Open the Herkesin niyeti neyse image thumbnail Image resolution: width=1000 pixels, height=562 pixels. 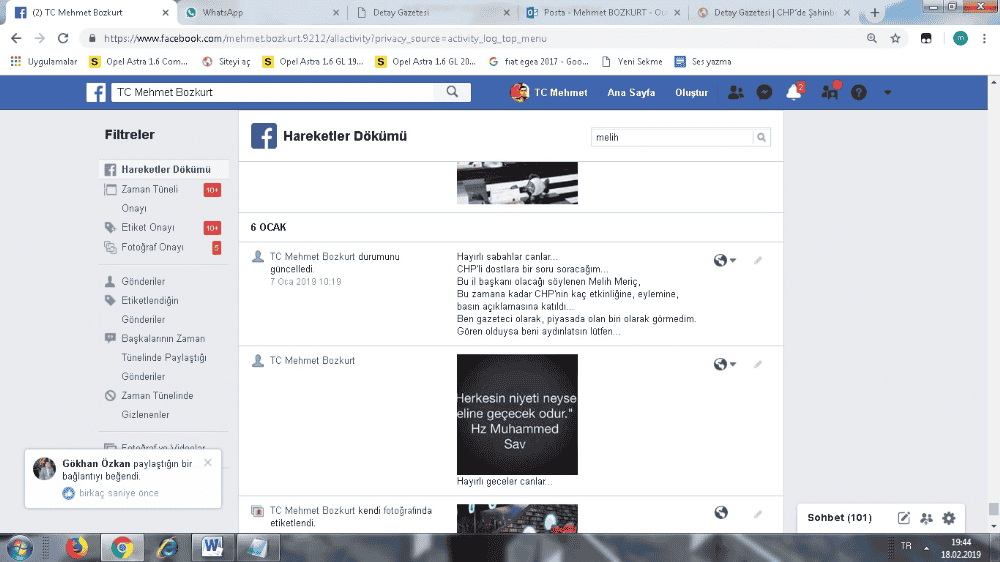(517, 415)
